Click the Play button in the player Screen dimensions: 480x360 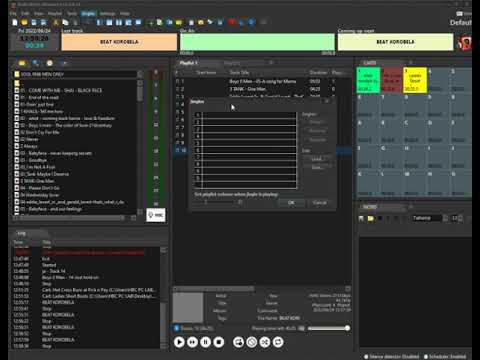pyautogui.click(x=179, y=342)
